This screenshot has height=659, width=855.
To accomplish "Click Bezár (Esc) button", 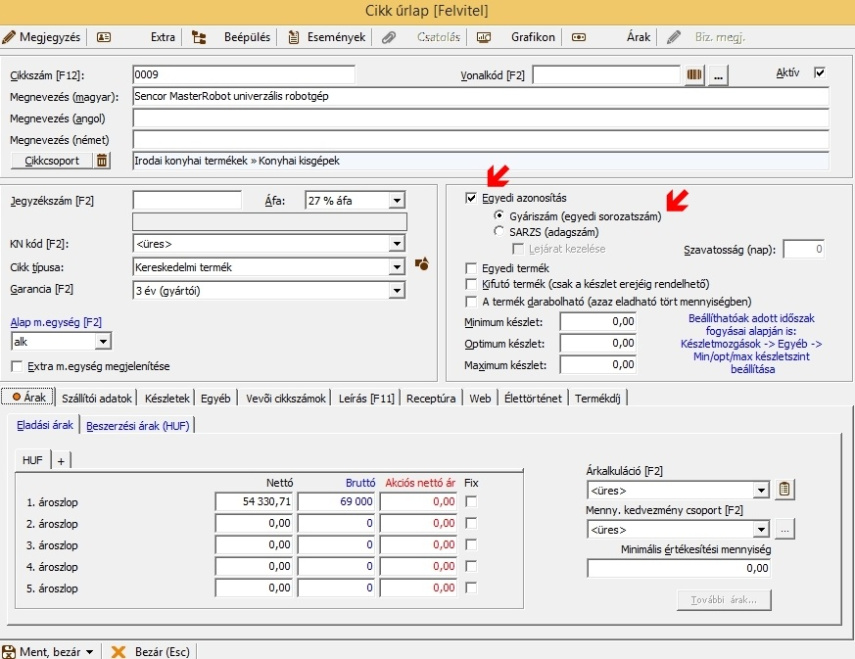I will point(151,651).
